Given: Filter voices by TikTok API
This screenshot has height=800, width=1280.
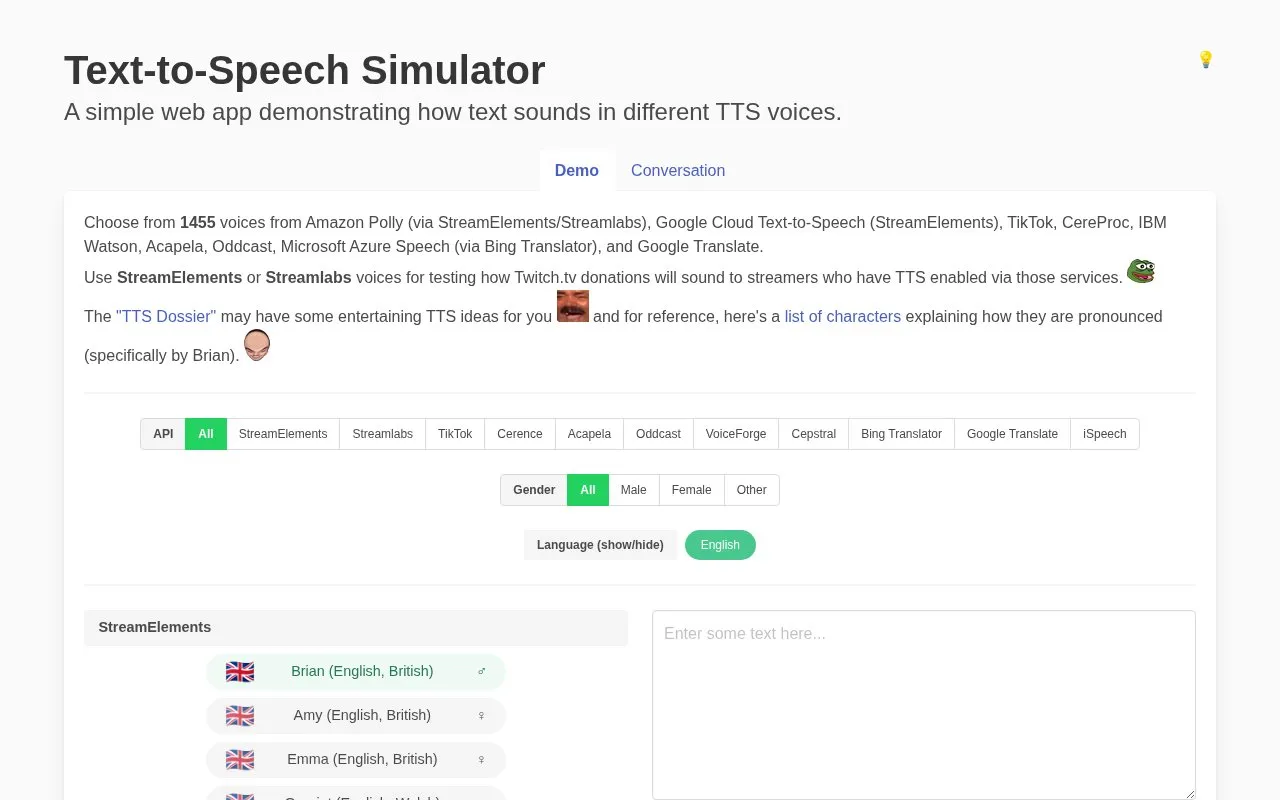Looking at the screenshot, I should click(455, 434).
